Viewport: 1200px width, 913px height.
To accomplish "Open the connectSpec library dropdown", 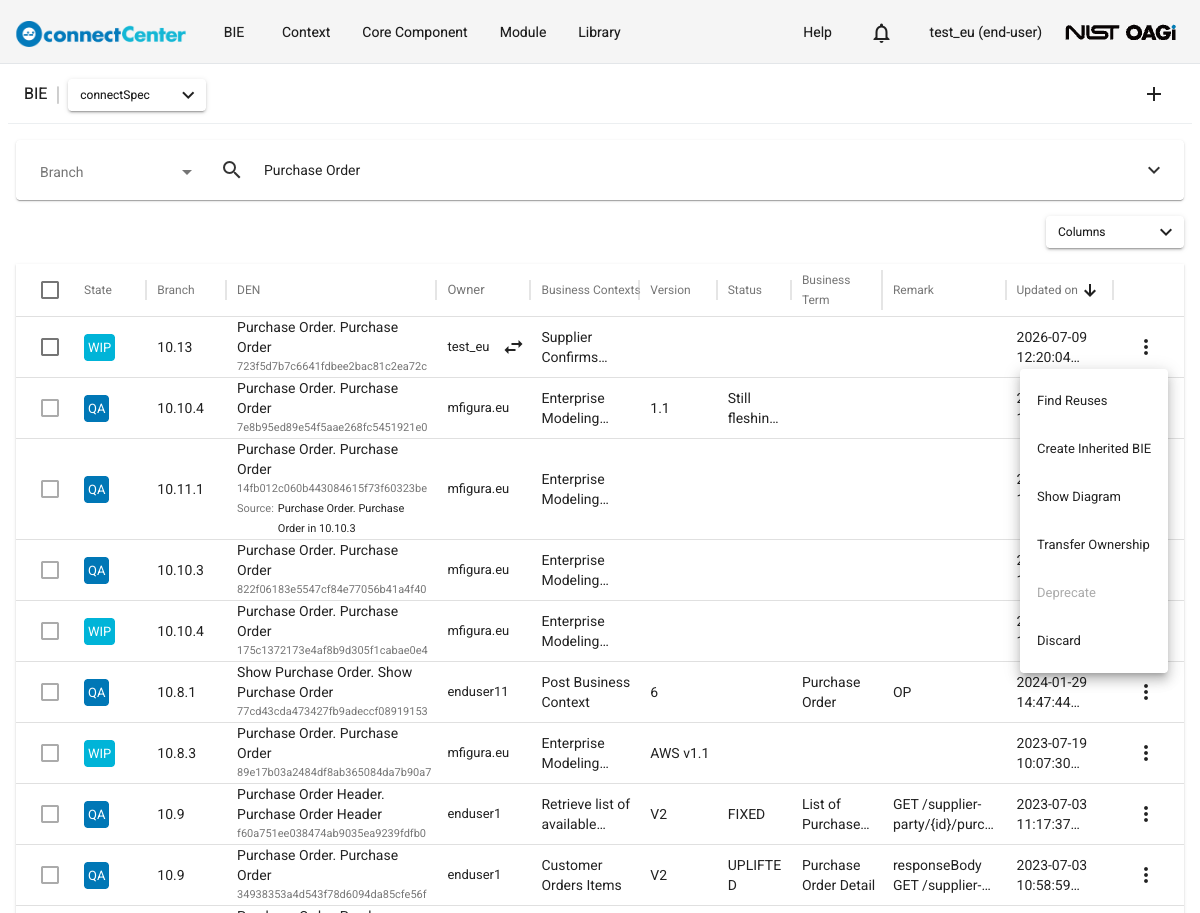I will (x=137, y=95).
